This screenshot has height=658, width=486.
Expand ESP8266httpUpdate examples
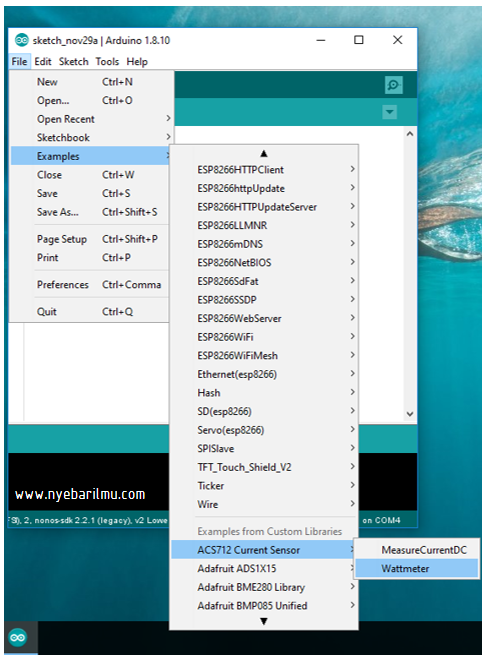[x=264, y=188]
